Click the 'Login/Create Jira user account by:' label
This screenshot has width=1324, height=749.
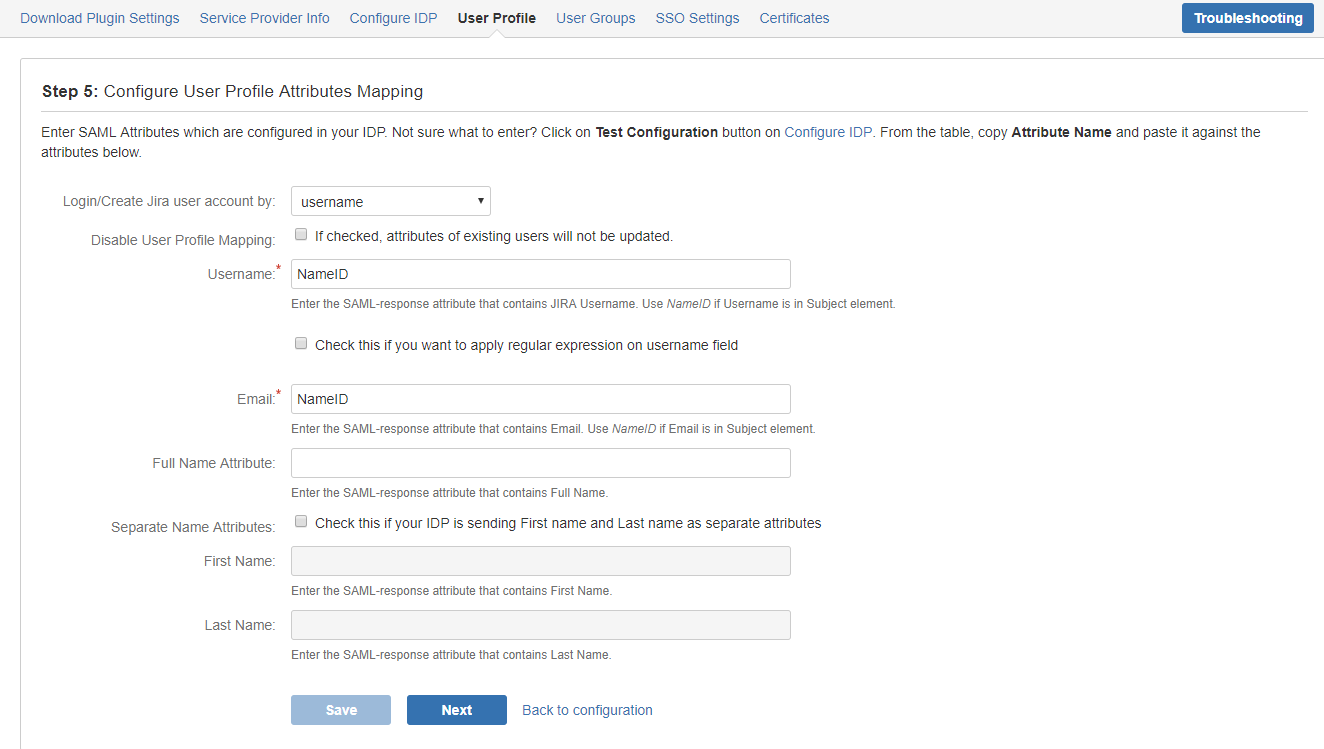pyautogui.click(x=169, y=201)
